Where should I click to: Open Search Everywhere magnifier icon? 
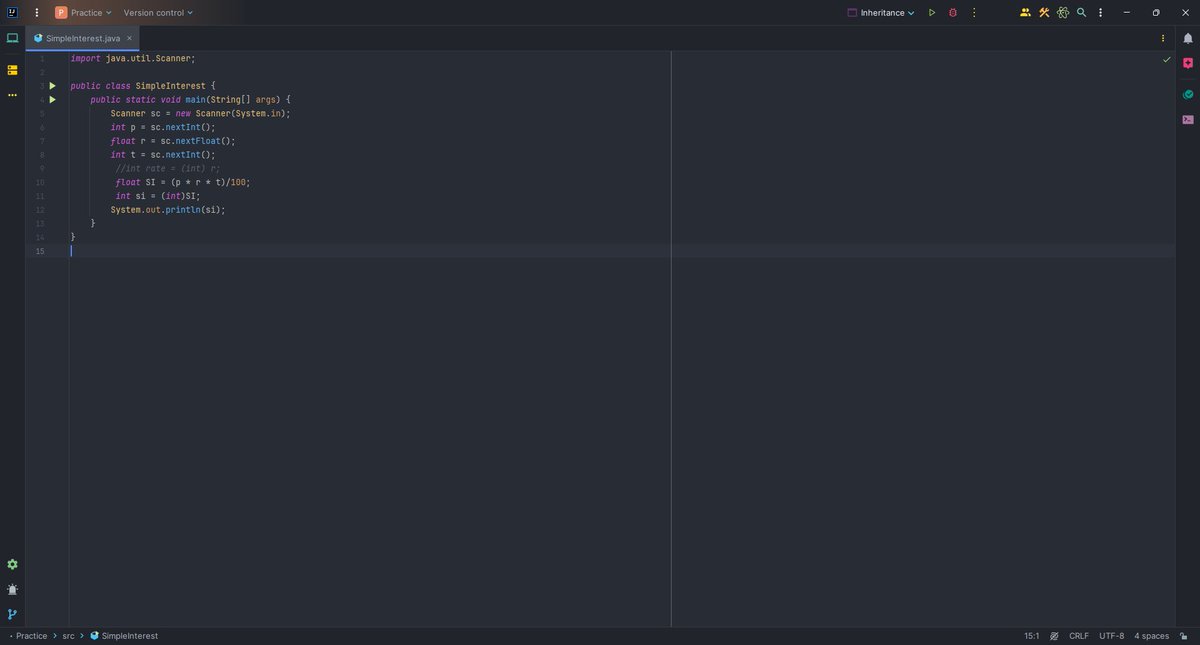[x=1081, y=13]
